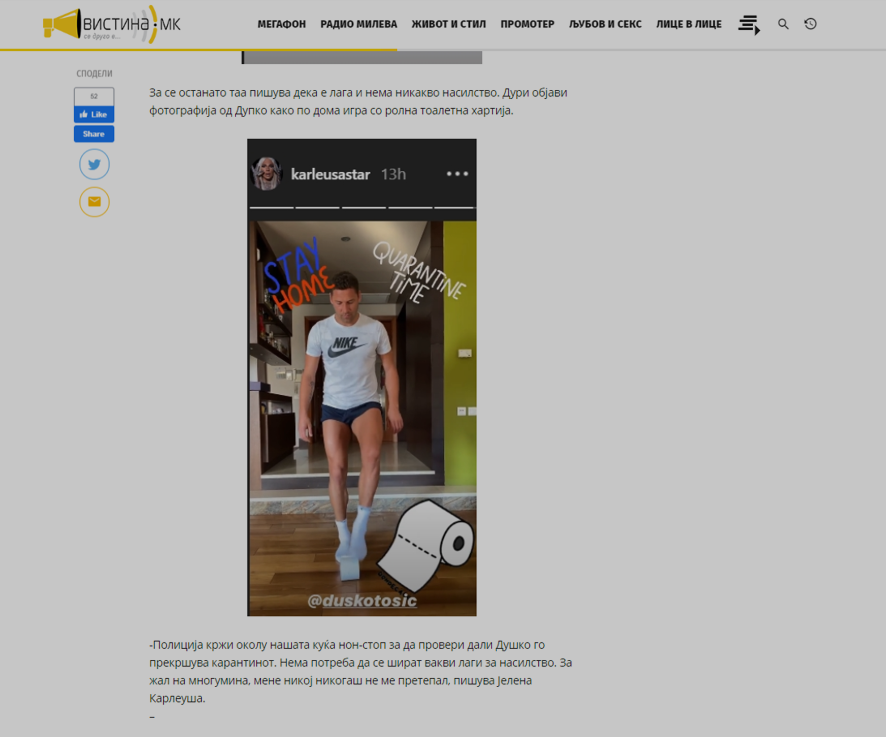Open the ПРОМОТЕР navigation item
The width and height of the screenshot is (886, 737).
coord(527,24)
